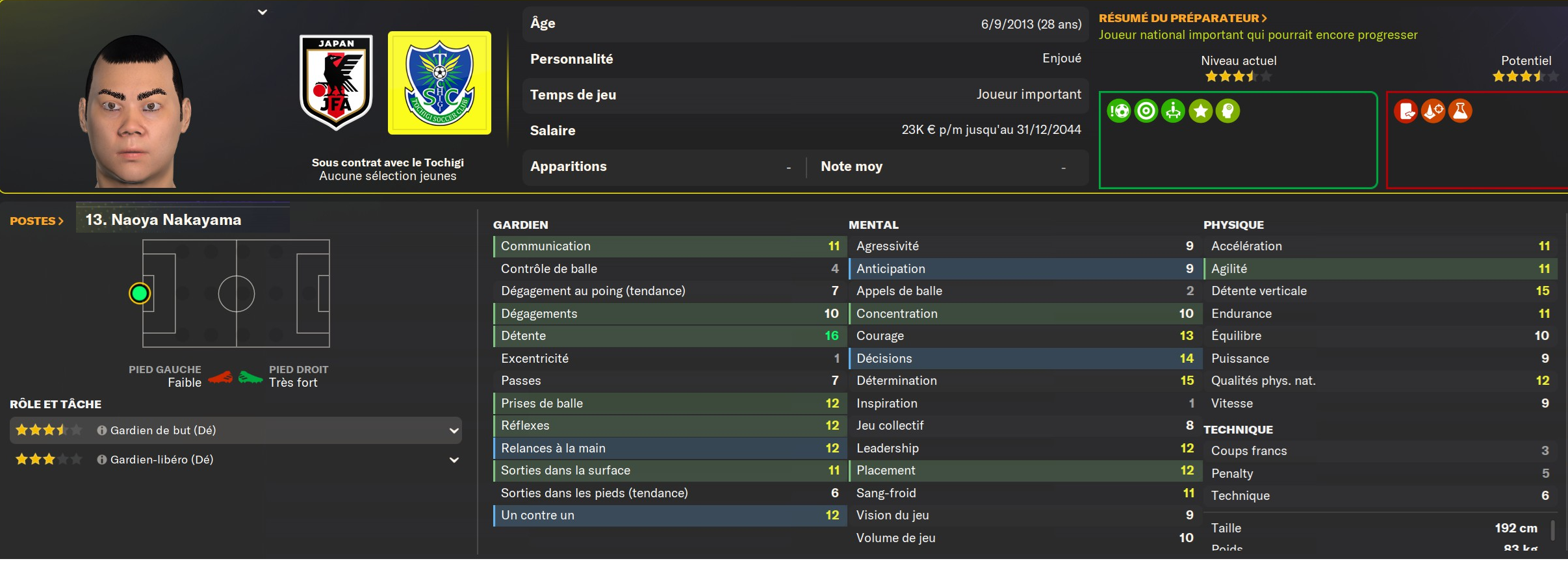Image resolution: width=1568 pixels, height=561 pixels.
Task: Open the Postes section link
Action: point(36,221)
